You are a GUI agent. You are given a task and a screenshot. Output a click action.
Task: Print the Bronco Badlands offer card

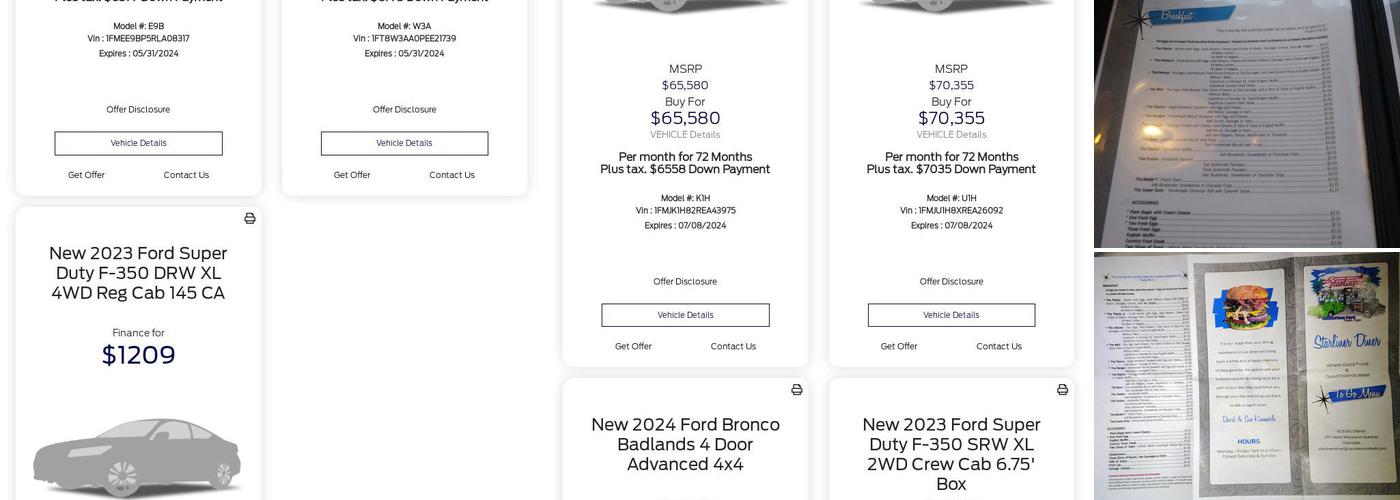[797, 390]
